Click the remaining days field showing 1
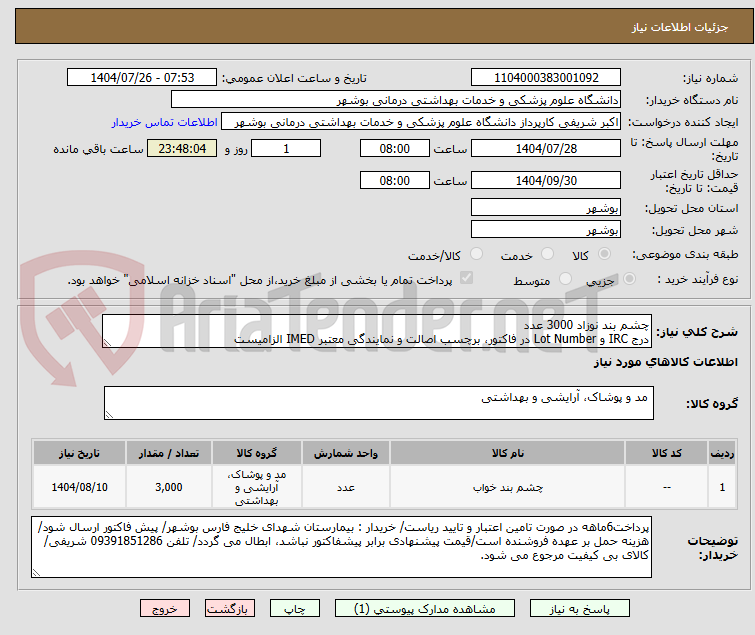The width and height of the screenshot is (755, 635). tap(286, 148)
